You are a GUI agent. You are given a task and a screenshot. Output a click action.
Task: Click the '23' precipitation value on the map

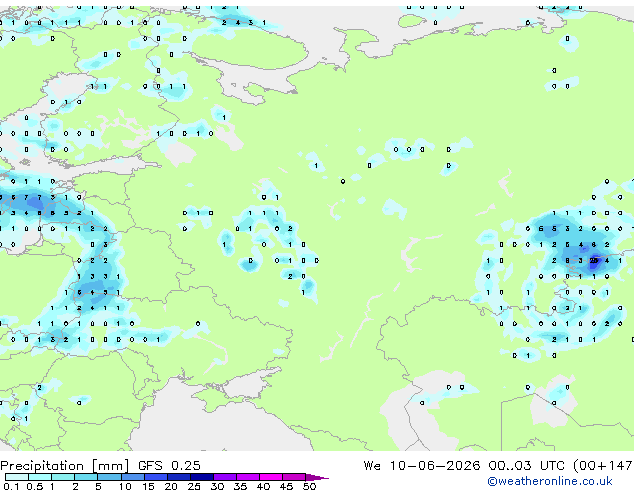point(594,261)
